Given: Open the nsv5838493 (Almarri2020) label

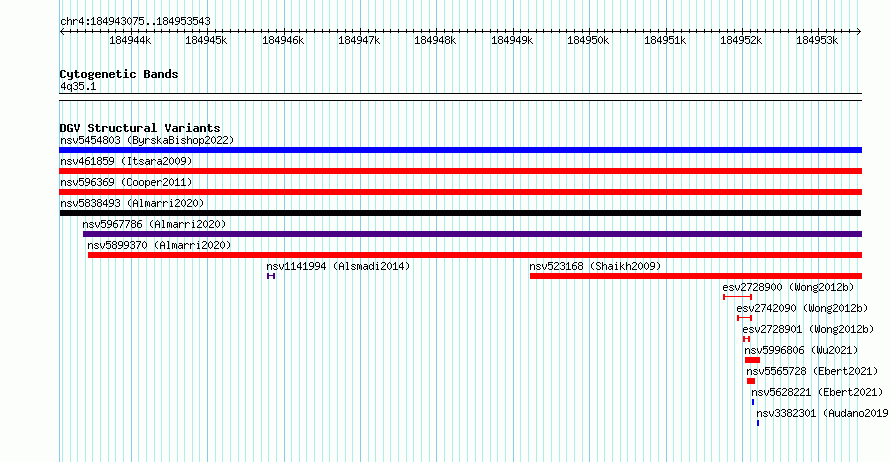Looking at the screenshot, I should (132, 203).
